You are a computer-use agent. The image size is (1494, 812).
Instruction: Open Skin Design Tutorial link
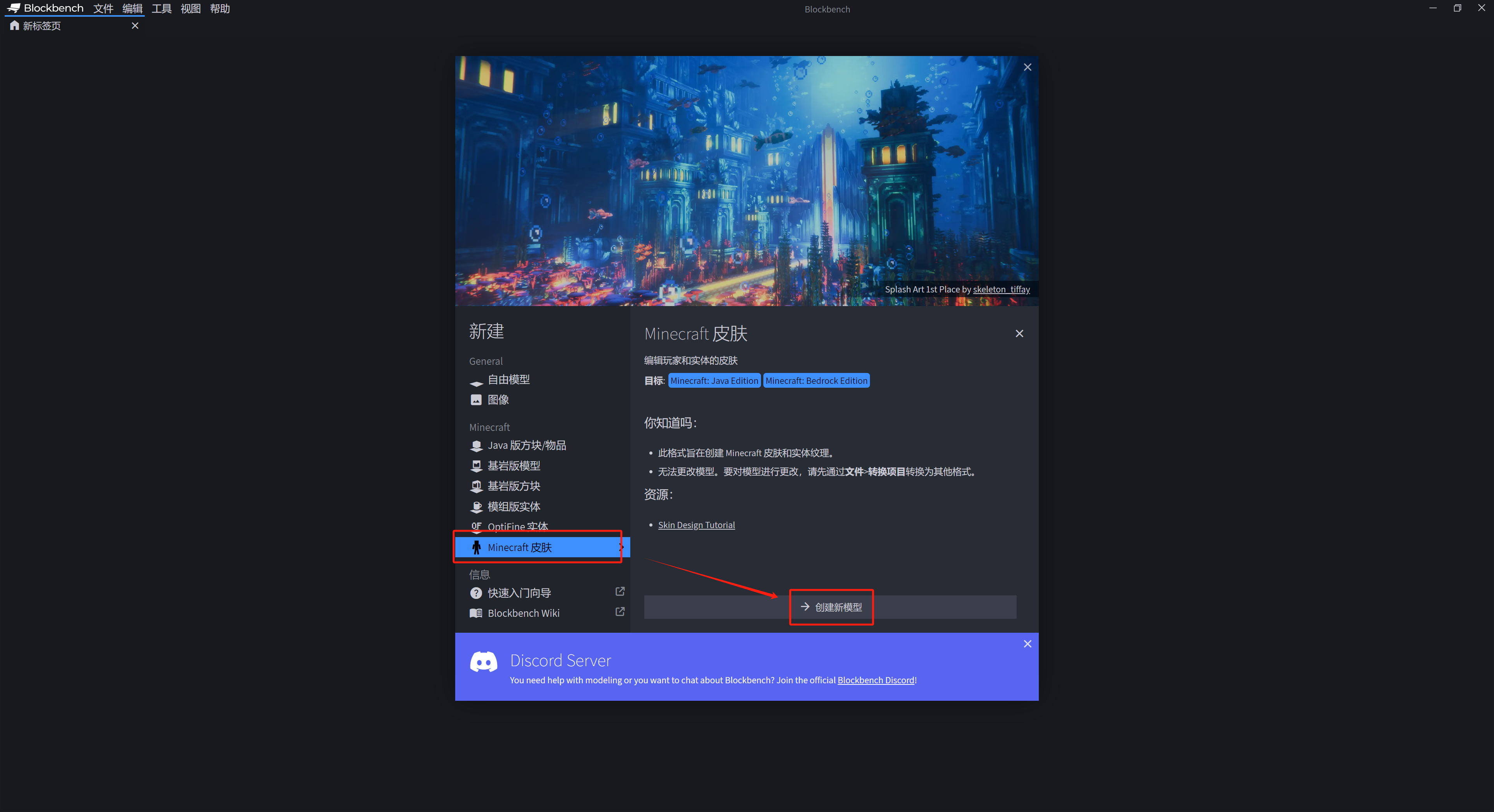click(x=696, y=525)
